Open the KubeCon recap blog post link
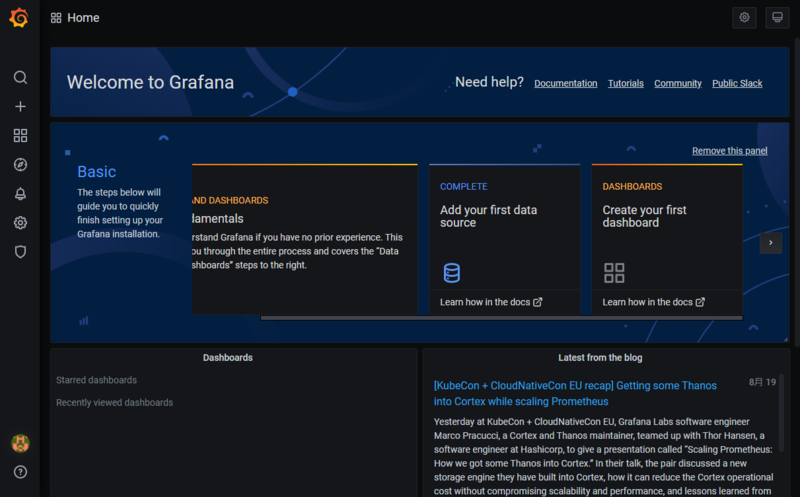The image size is (800, 497). tap(575, 393)
